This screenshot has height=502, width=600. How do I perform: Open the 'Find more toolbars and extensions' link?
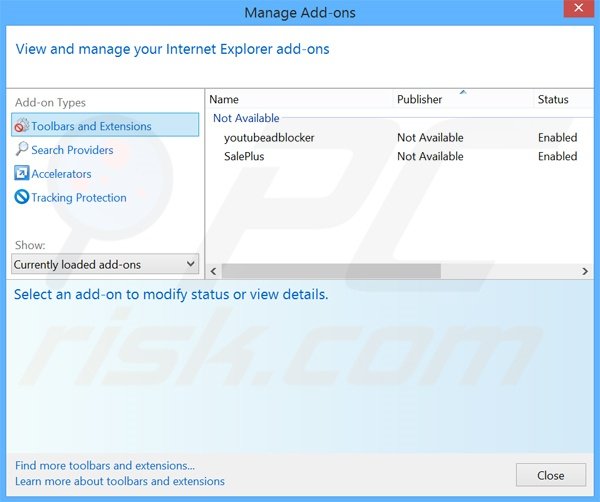coord(105,465)
